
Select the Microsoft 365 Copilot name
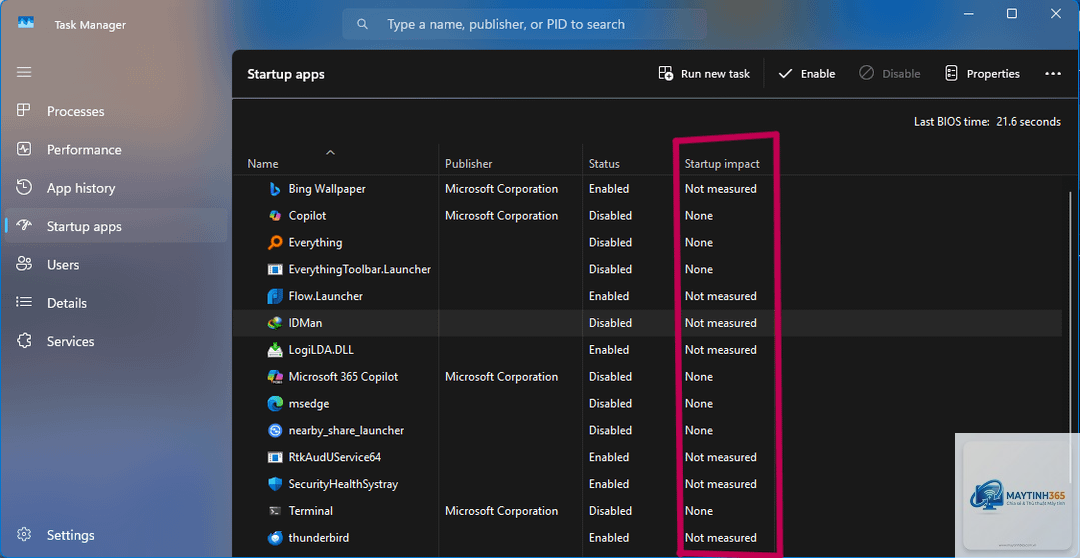click(344, 377)
